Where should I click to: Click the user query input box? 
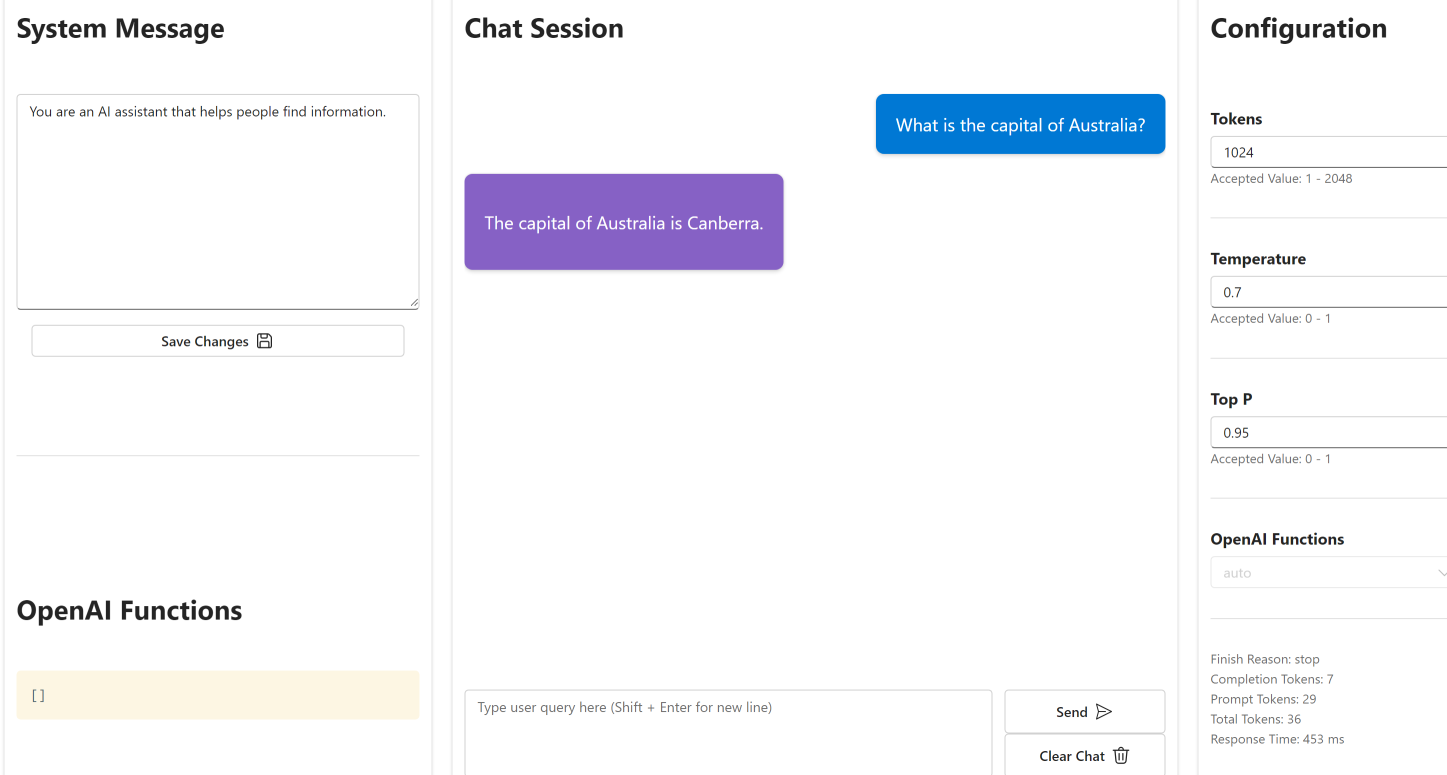(728, 732)
